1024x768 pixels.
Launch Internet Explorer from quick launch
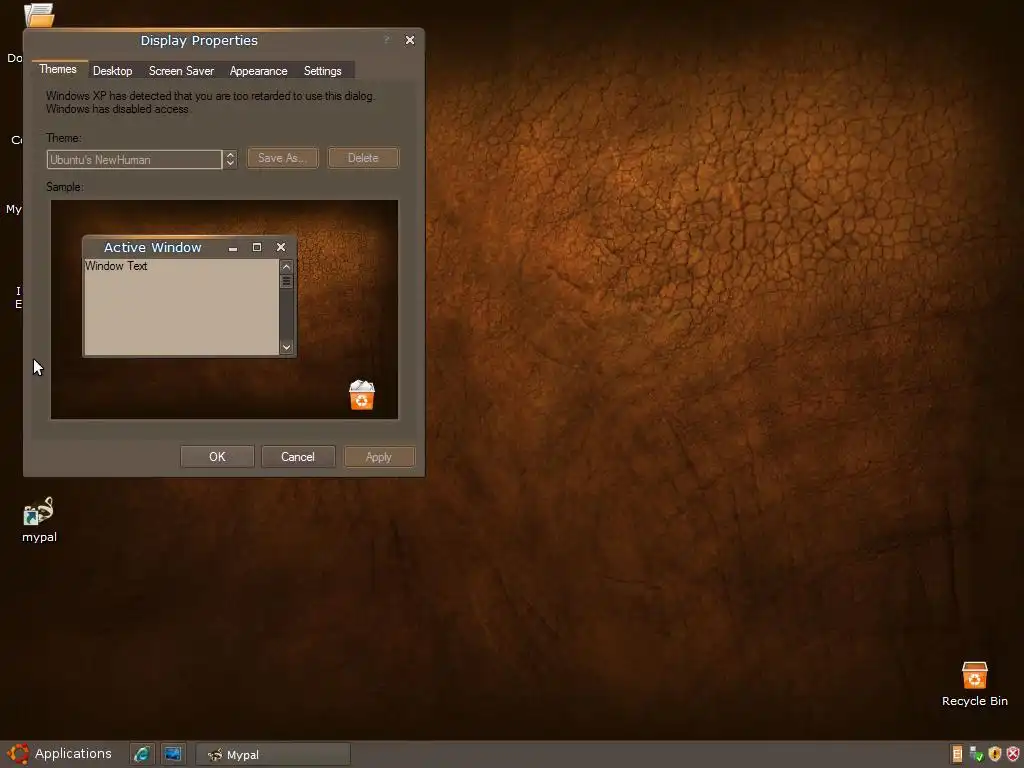click(x=141, y=754)
